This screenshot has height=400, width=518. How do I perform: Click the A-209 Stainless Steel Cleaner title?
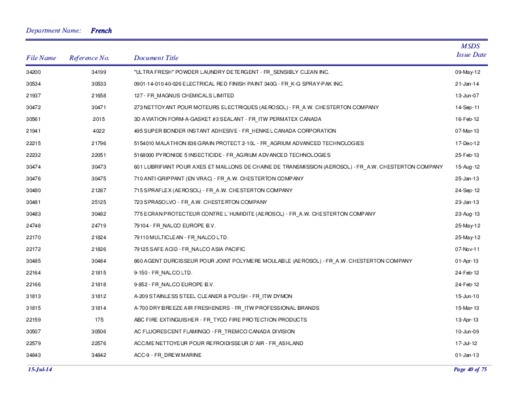point(213,296)
